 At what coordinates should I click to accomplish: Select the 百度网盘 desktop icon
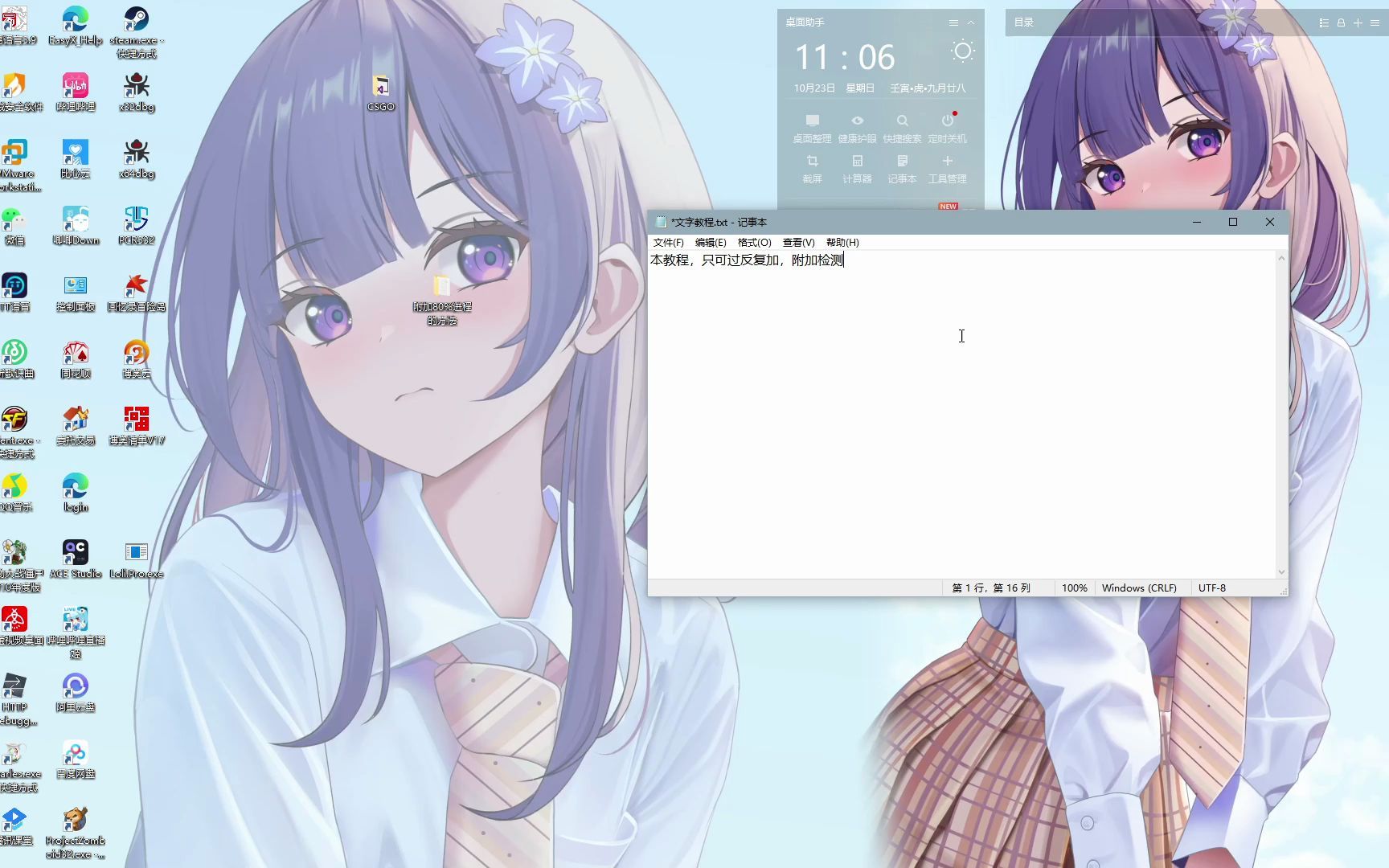point(76,759)
